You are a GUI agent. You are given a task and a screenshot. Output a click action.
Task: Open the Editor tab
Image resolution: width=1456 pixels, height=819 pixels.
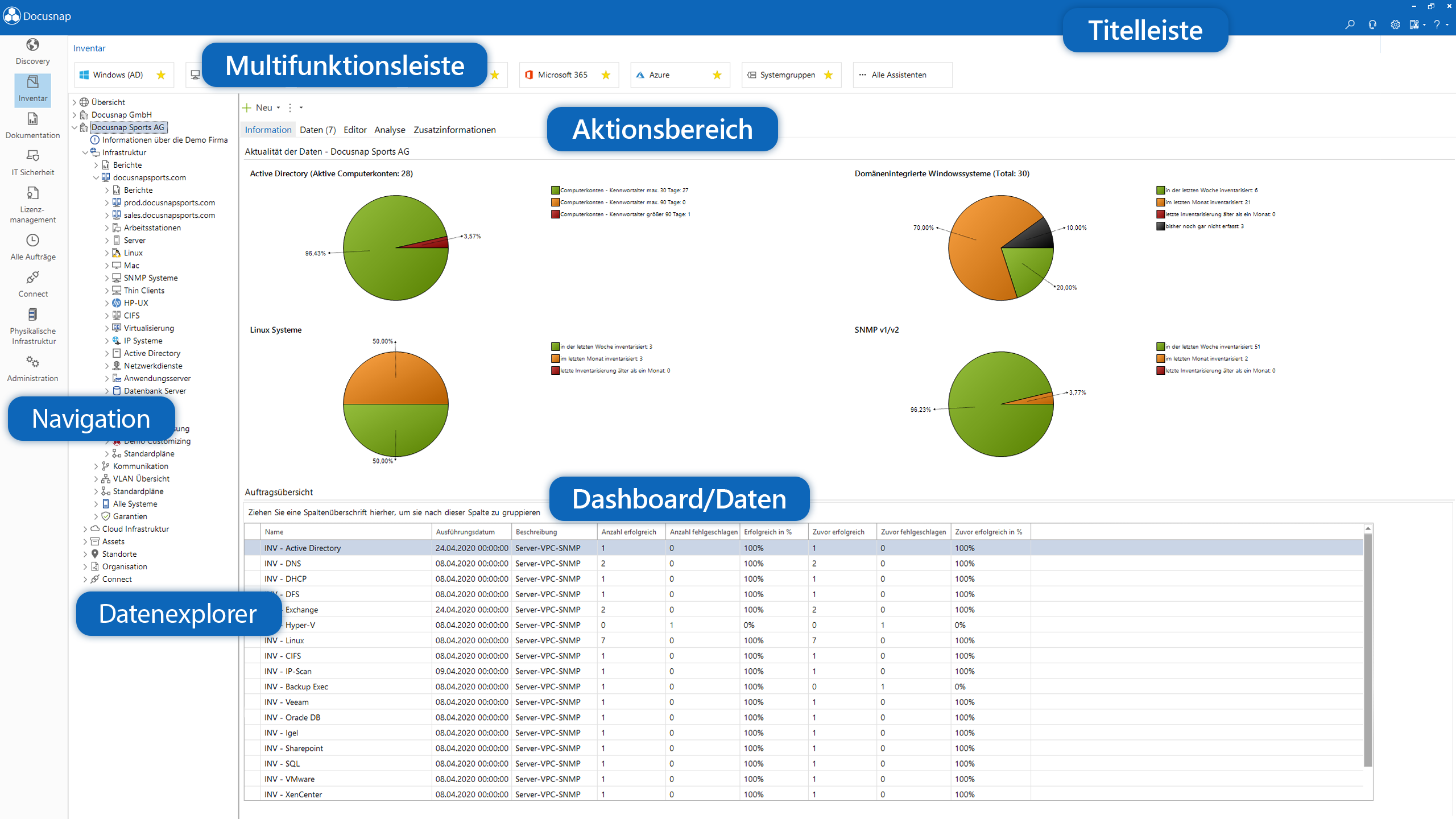pyautogui.click(x=355, y=130)
